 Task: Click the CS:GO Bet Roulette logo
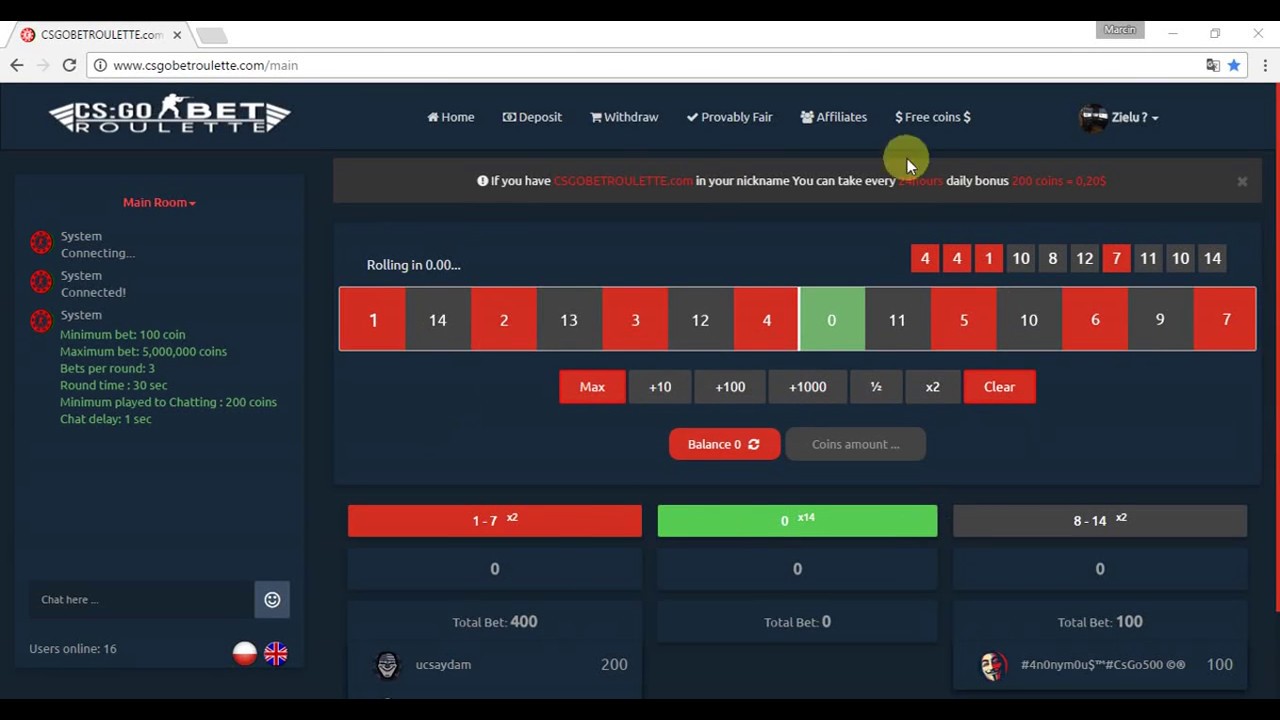tap(170, 115)
